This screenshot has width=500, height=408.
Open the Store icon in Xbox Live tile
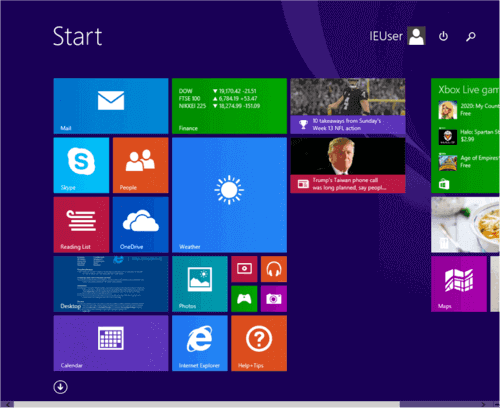pyautogui.click(x=444, y=184)
